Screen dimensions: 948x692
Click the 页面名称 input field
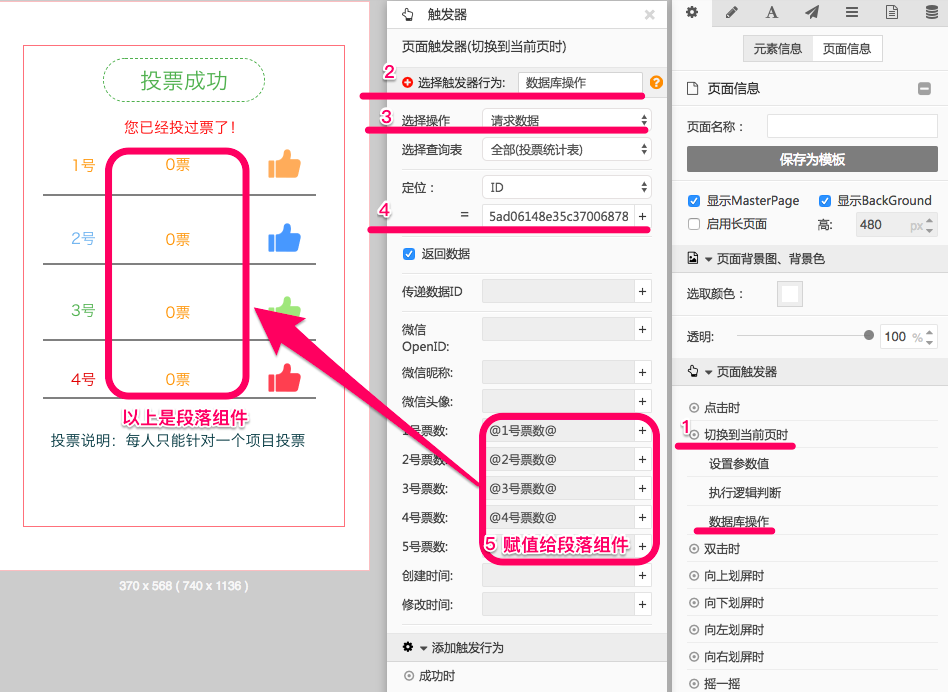[852, 126]
